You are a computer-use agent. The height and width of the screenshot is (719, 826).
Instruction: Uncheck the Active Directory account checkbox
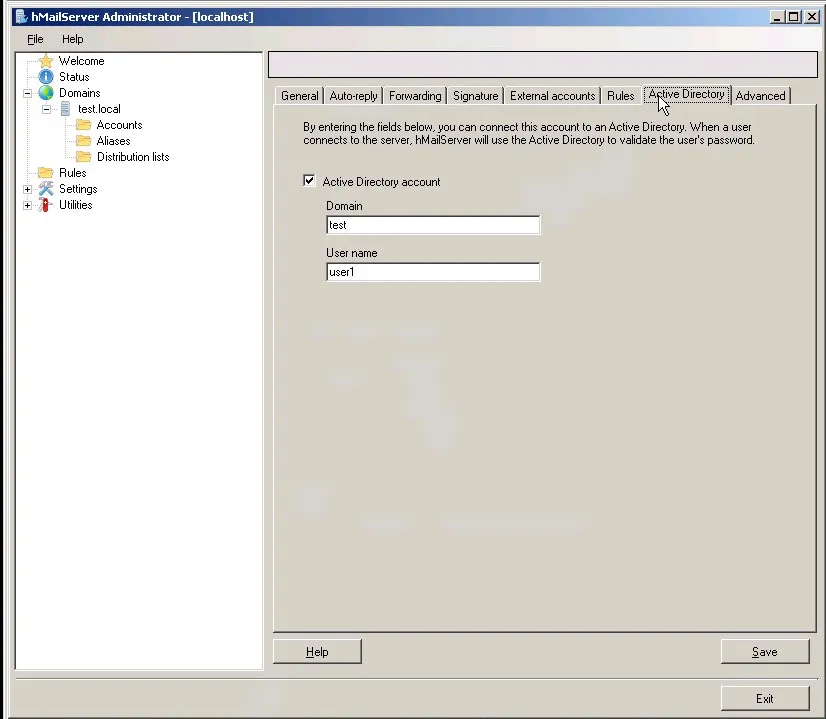(x=309, y=181)
